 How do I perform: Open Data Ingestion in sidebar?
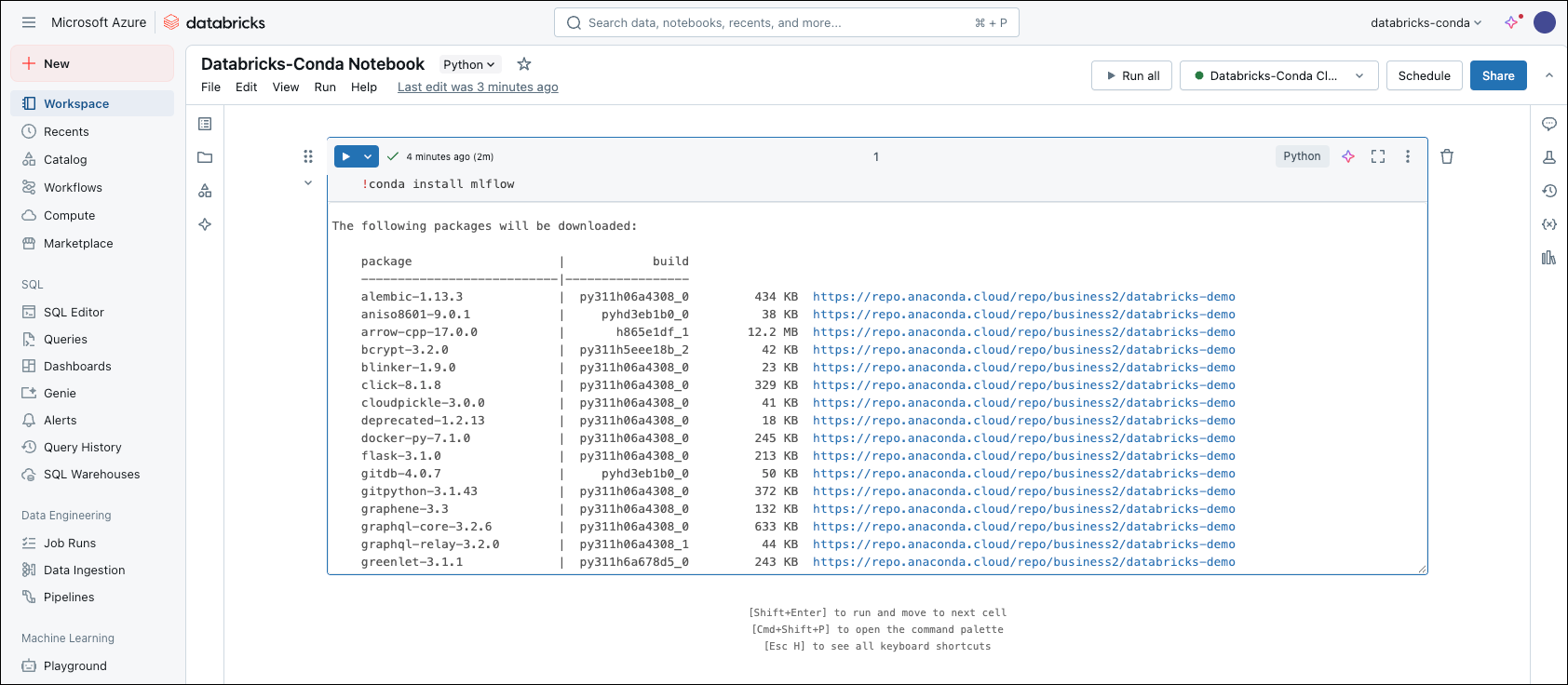[x=92, y=570]
